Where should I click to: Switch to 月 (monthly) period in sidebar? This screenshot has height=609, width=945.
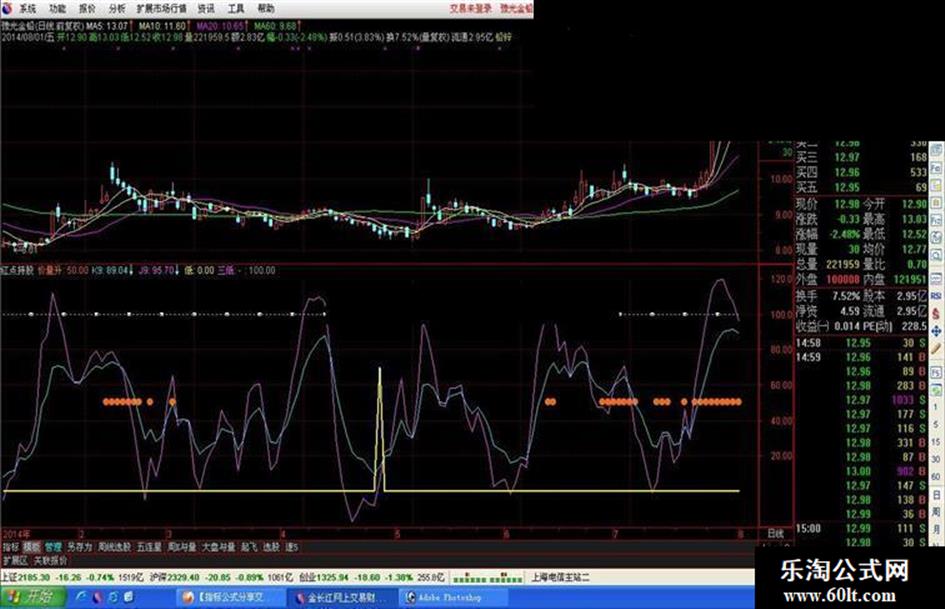[x=936, y=529]
